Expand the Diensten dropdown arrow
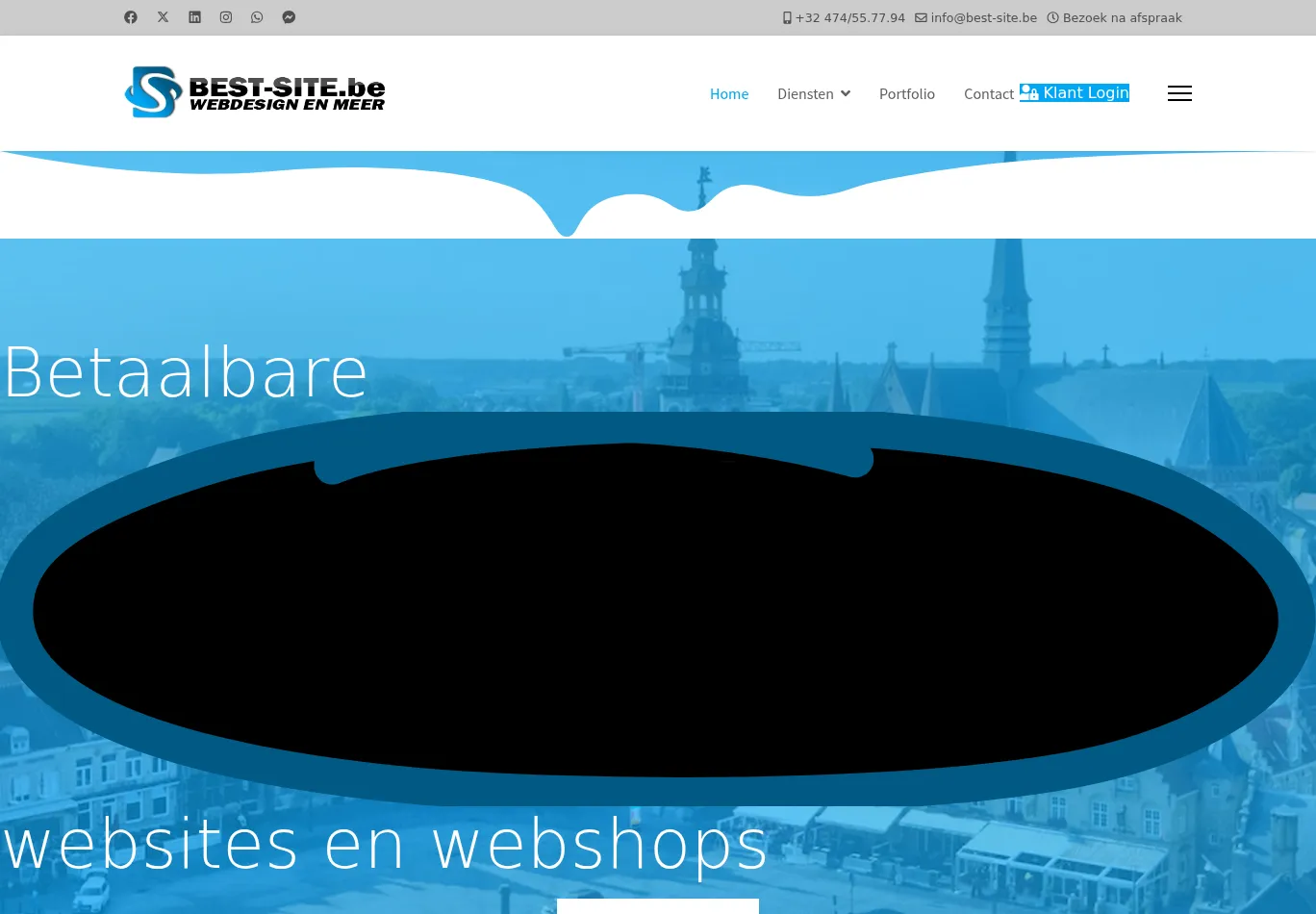Viewport: 1316px width, 914px height. click(x=846, y=93)
